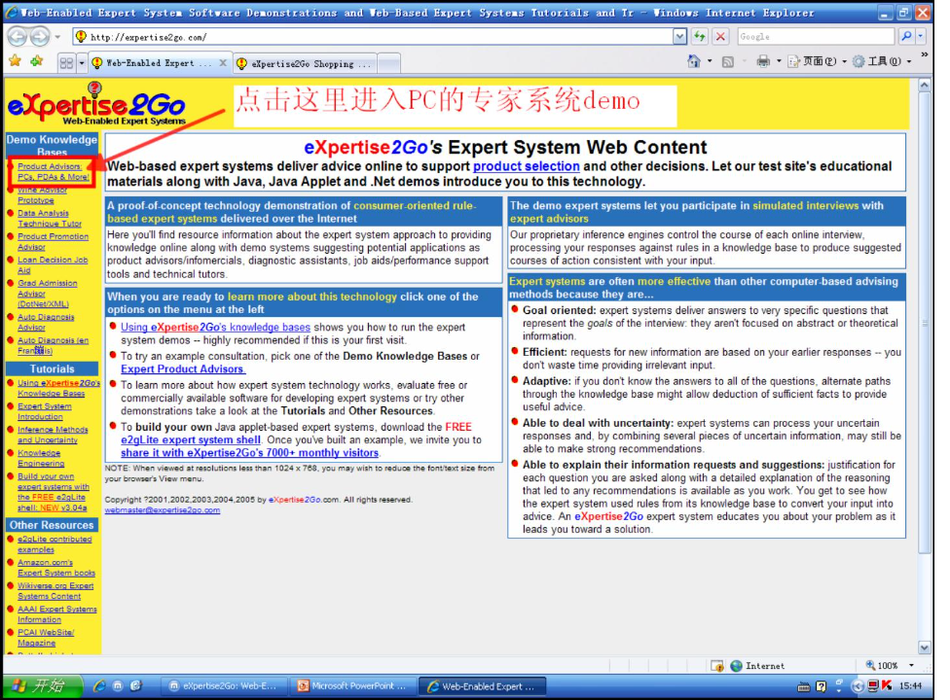Click the search magnifier icon

tap(906, 37)
